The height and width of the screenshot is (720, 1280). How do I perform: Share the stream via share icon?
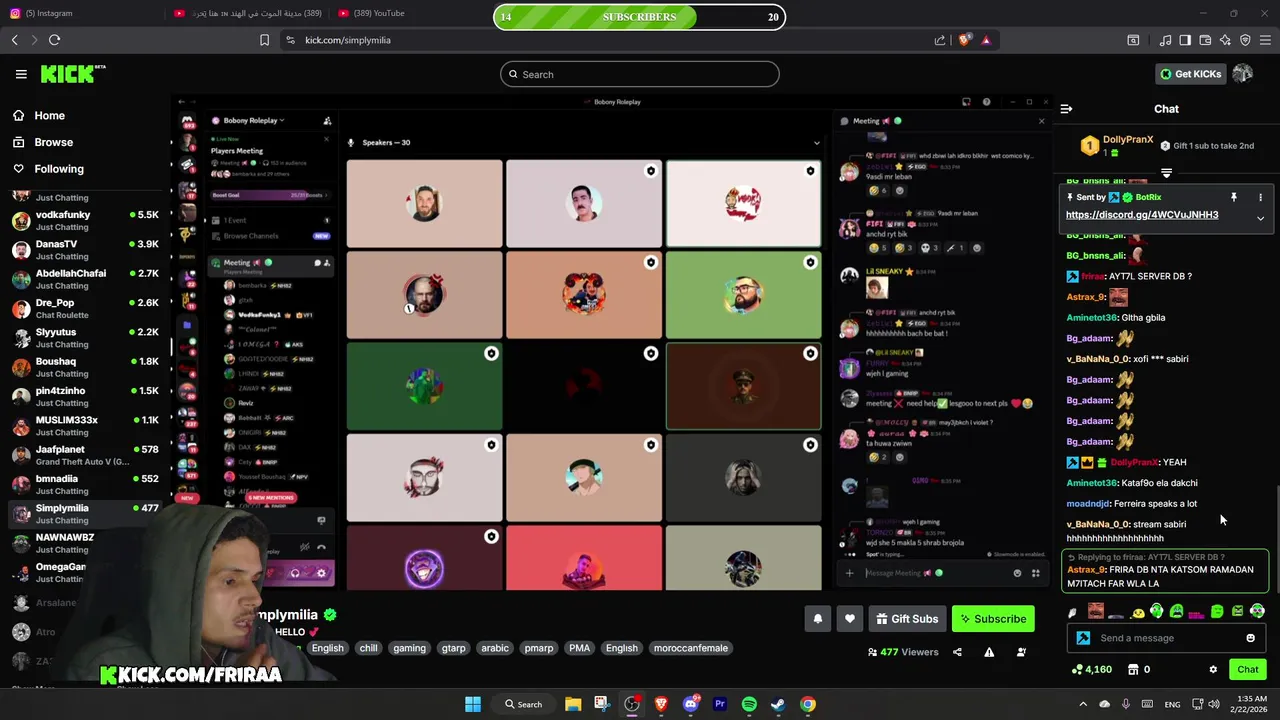click(957, 652)
